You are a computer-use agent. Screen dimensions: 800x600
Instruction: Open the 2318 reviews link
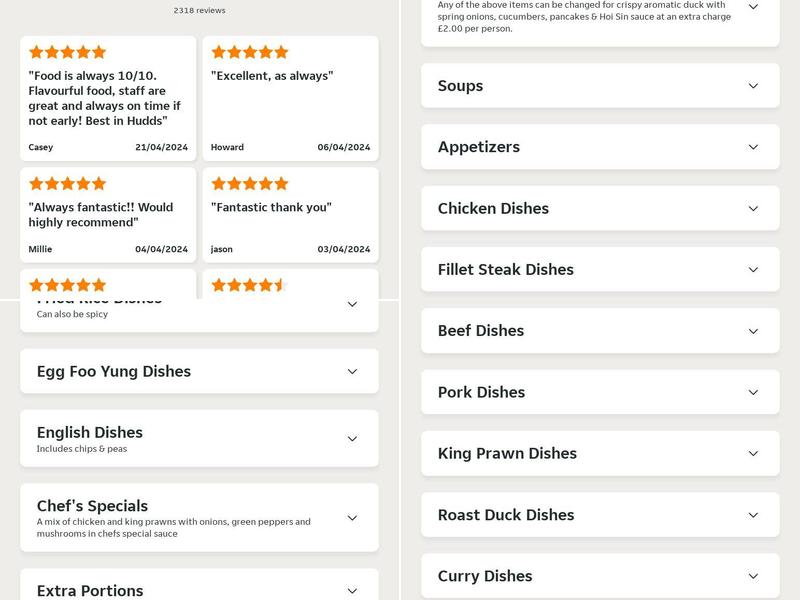click(x=199, y=9)
